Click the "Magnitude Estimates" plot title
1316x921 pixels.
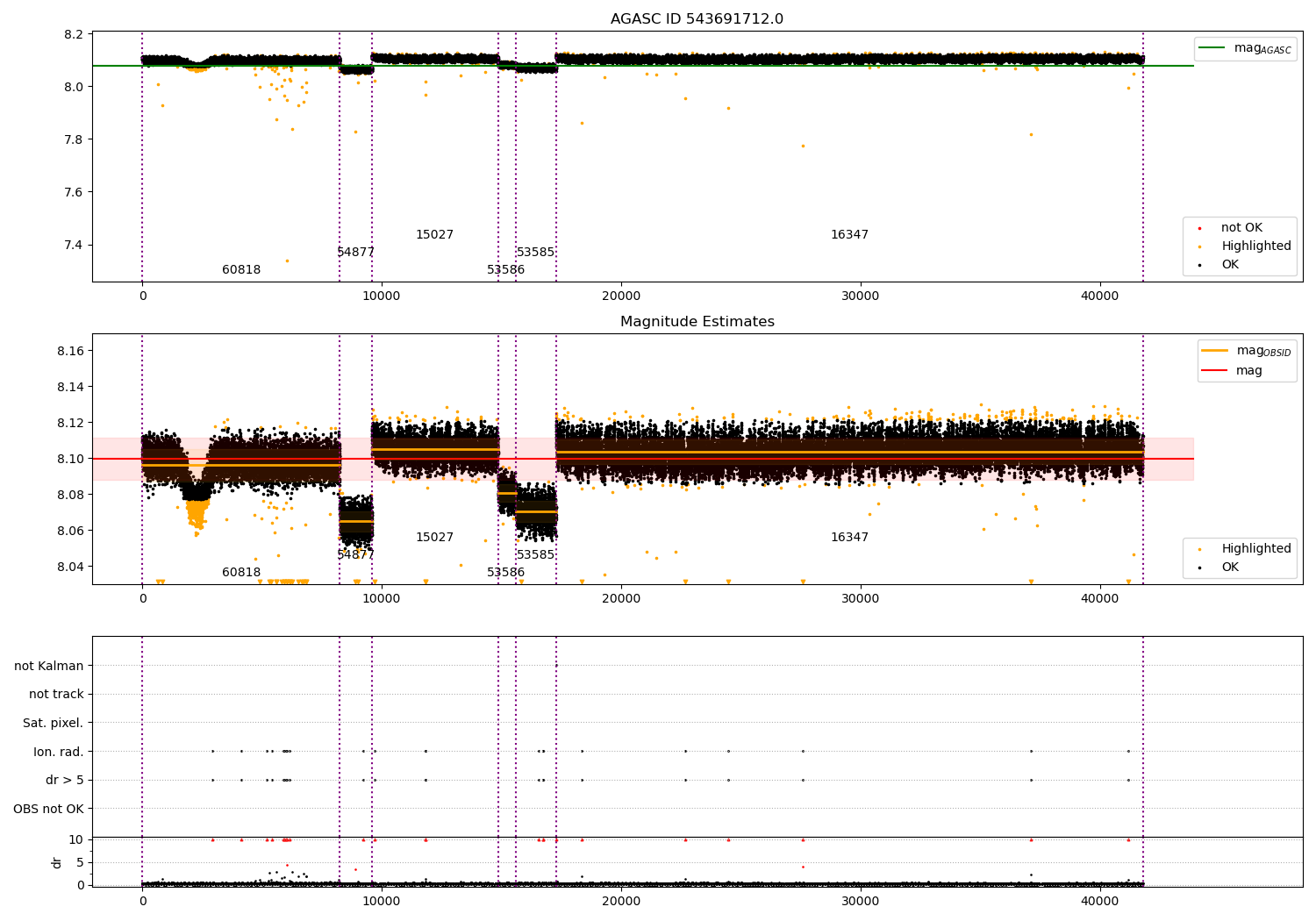tap(697, 322)
